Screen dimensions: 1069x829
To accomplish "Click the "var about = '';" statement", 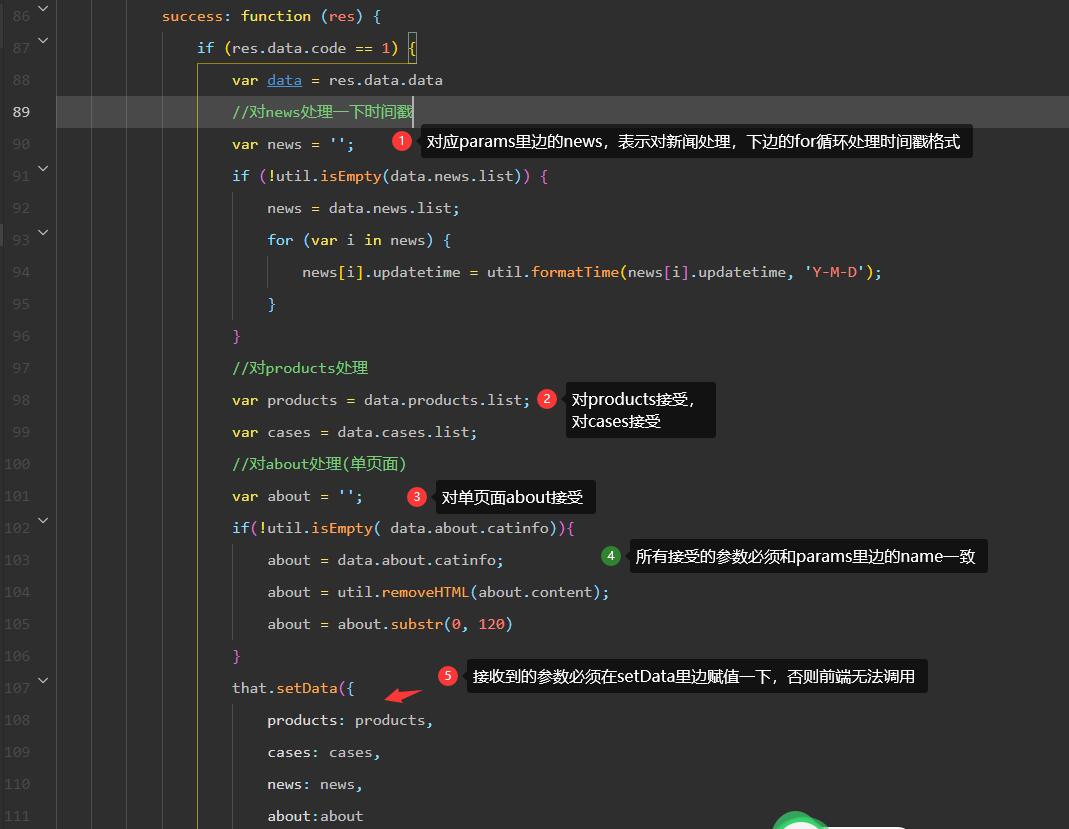I will pyautogui.click(x=297, y=496).
